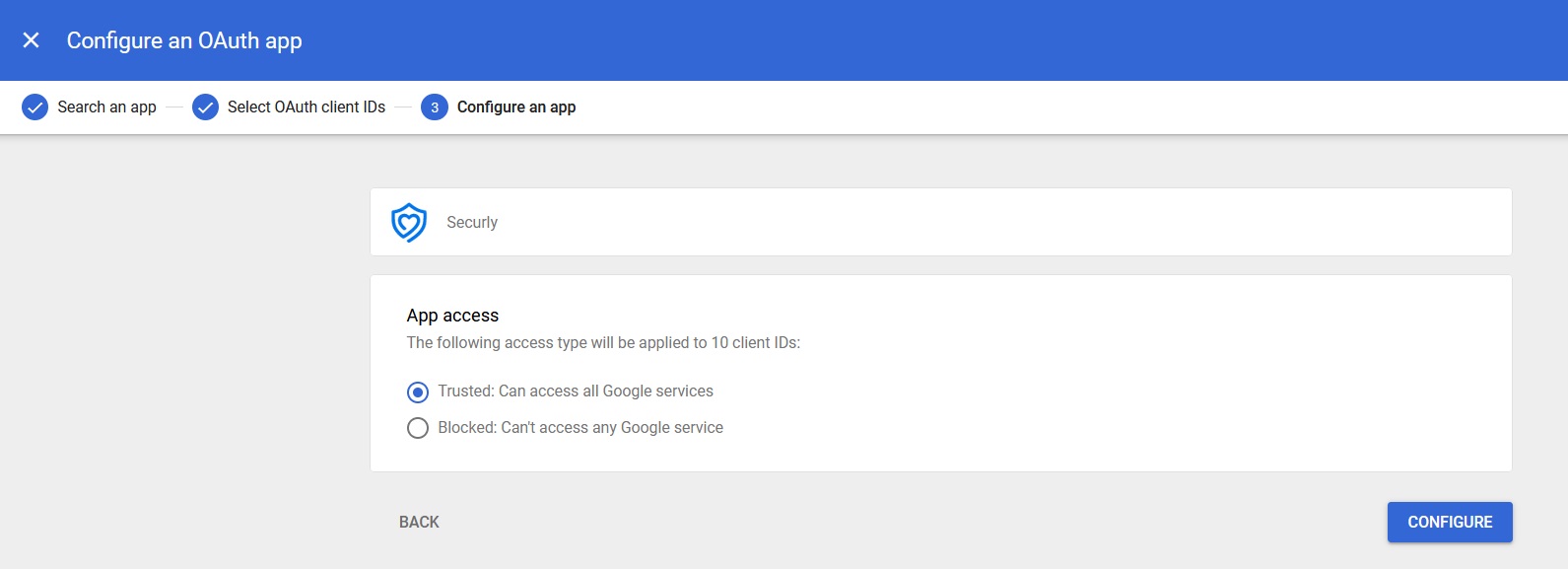Select the Blocked access radio button
Screen dimensions: 1568x569
point(418,428)
